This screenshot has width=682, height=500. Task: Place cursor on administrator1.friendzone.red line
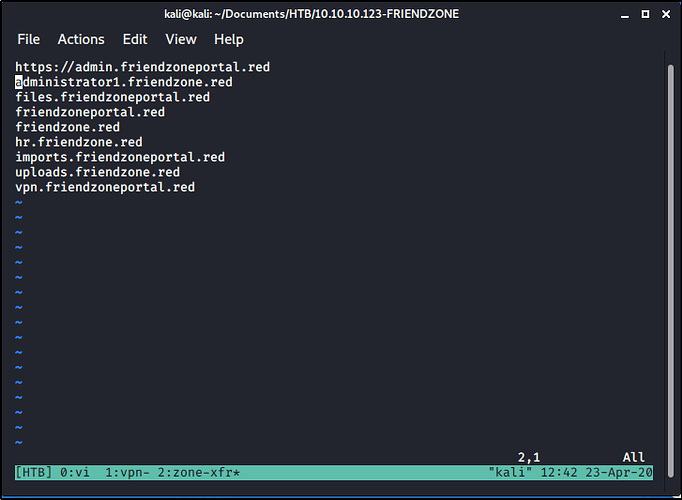[x=124, y=82]
